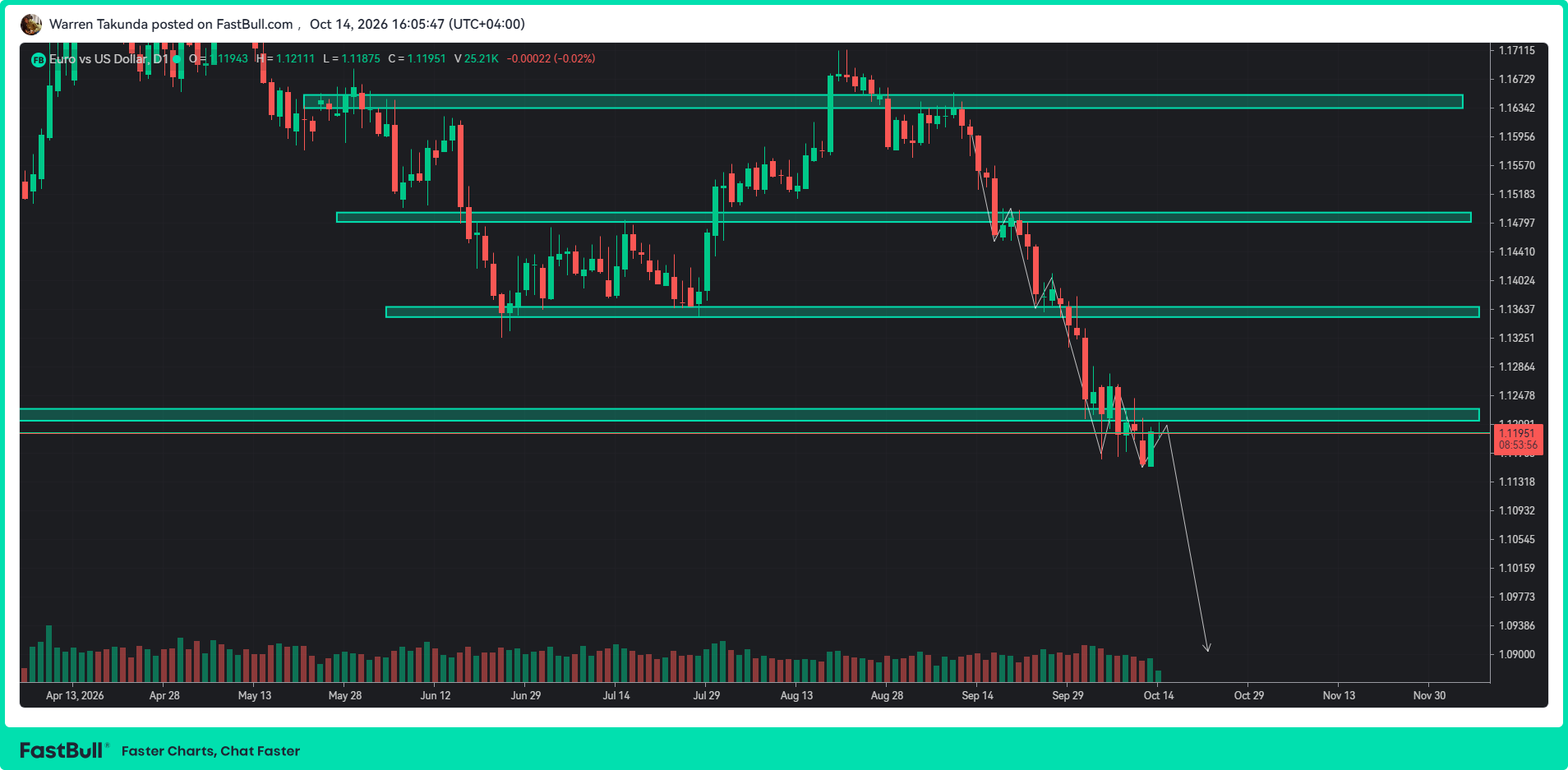Open Warren Takunda's poster name

(99, 25)
